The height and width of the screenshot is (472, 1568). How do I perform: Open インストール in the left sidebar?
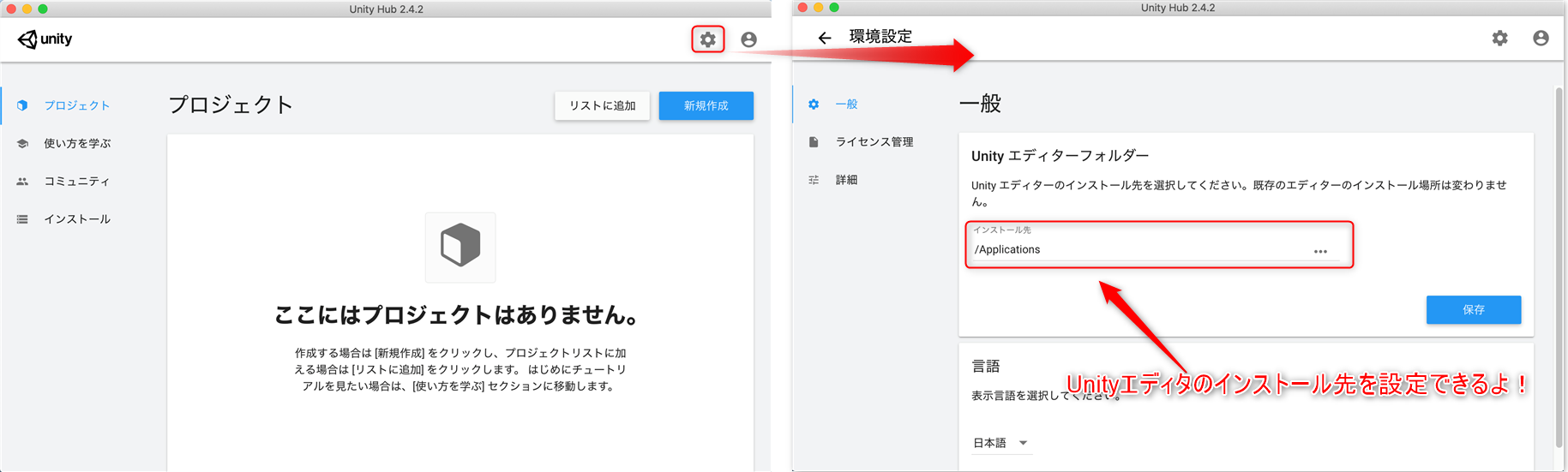pyautogui.click(x=77, y=218)
